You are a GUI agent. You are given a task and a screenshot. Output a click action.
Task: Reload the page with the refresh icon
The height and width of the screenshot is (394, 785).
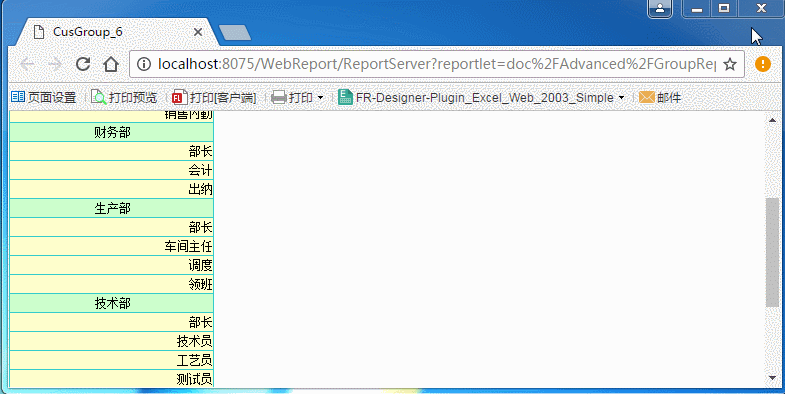click(83, 64)
